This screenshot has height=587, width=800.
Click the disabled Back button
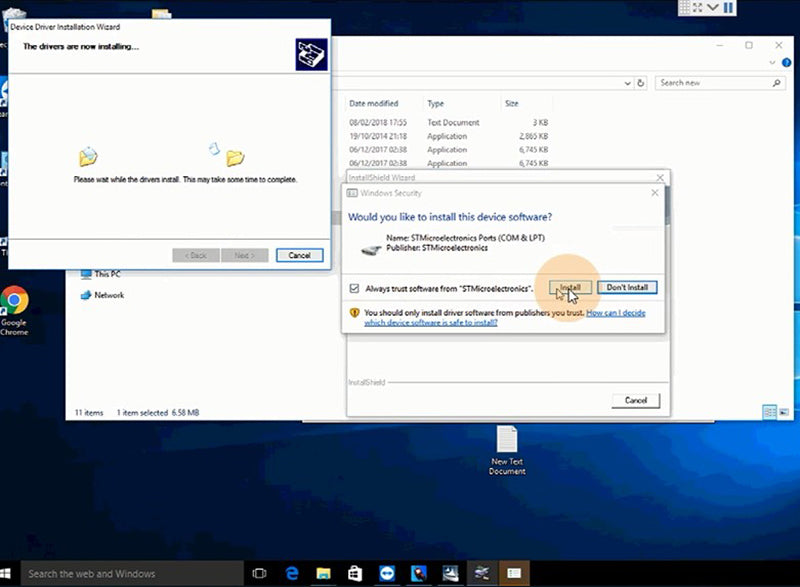pyautogui.click(x=196, y=256)
